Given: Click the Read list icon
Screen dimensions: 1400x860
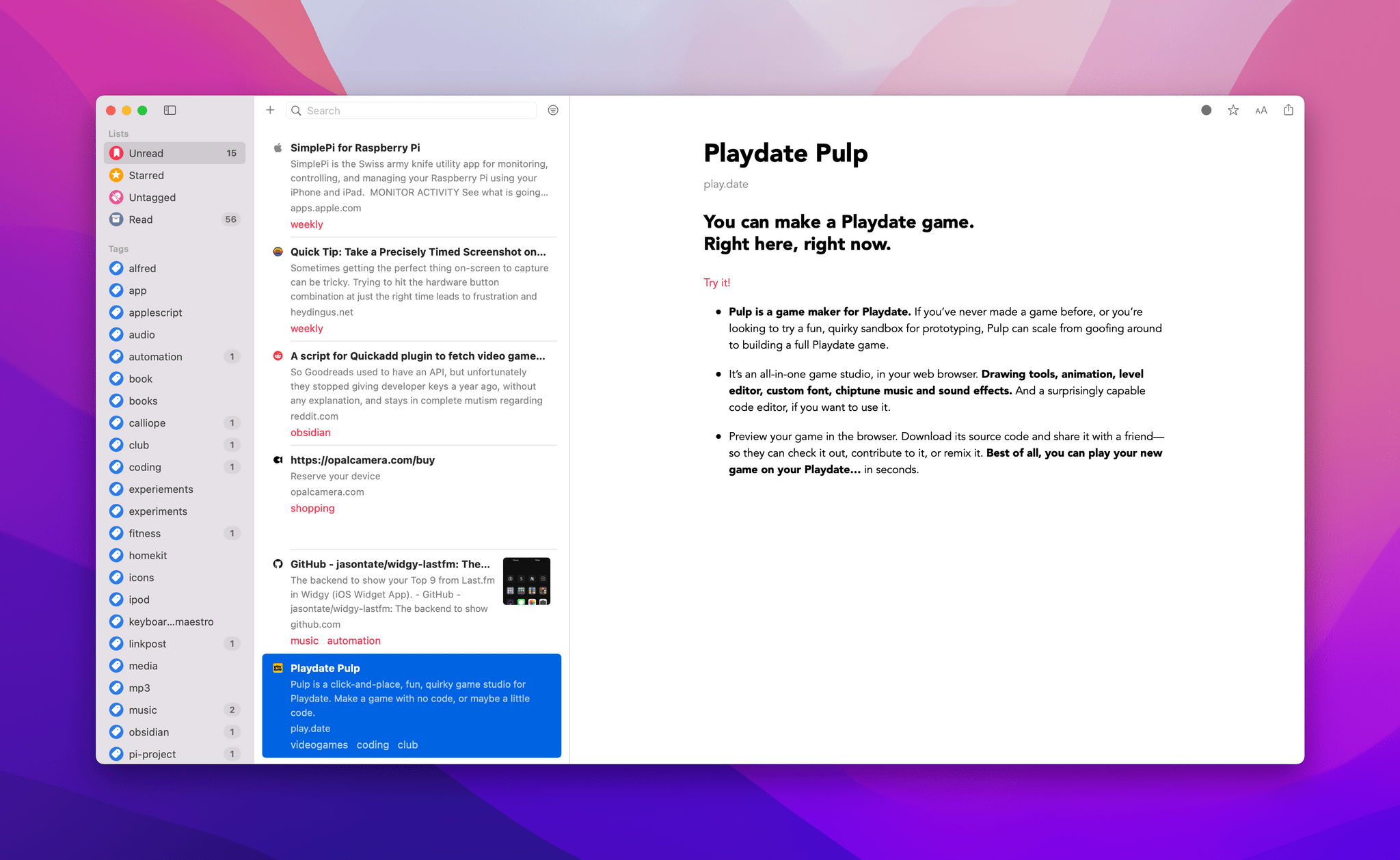Looking at the screenshot, I should (x=117, y=219).
